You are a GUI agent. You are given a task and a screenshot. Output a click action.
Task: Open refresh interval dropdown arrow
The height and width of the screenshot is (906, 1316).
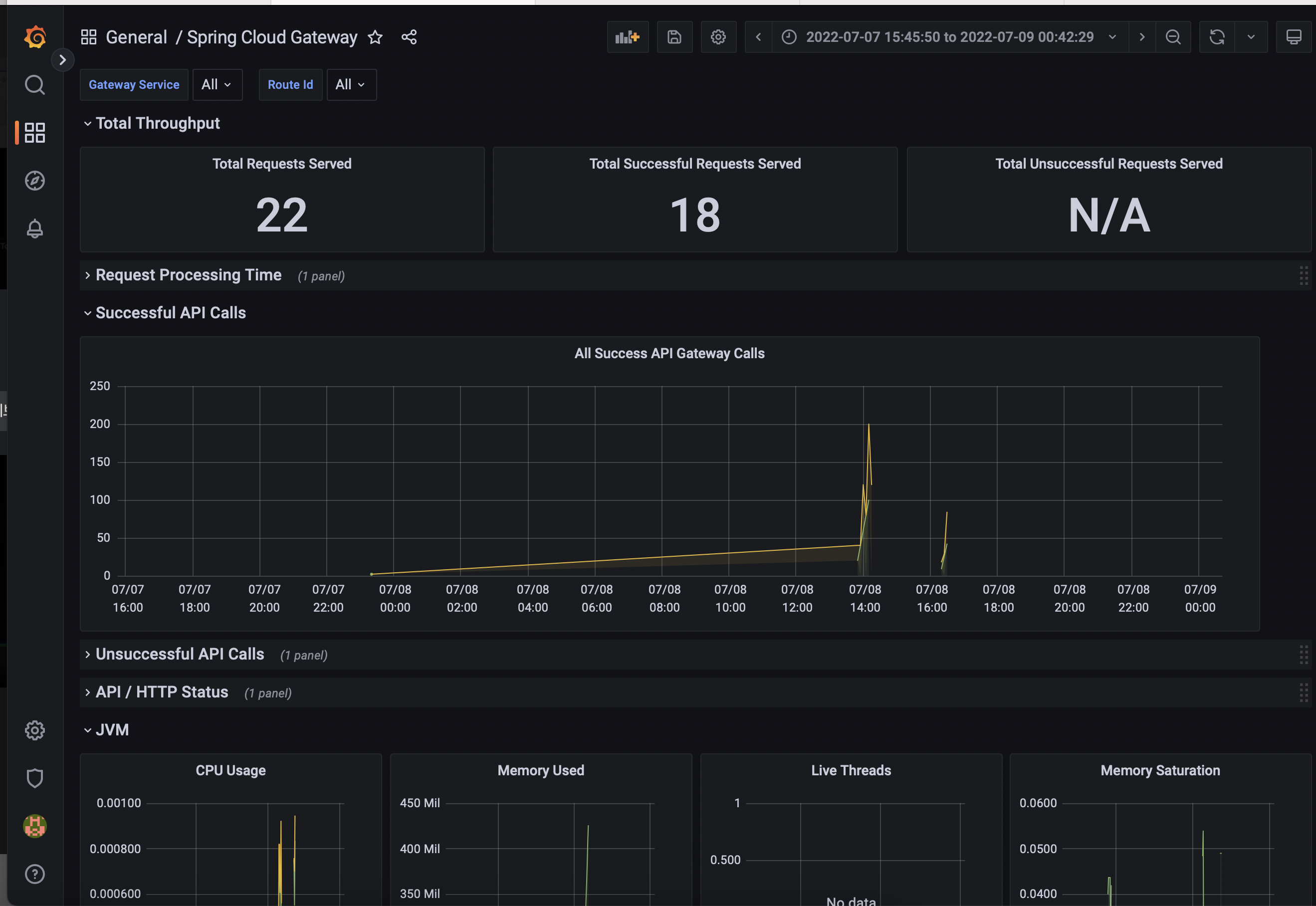point(1251,37)
